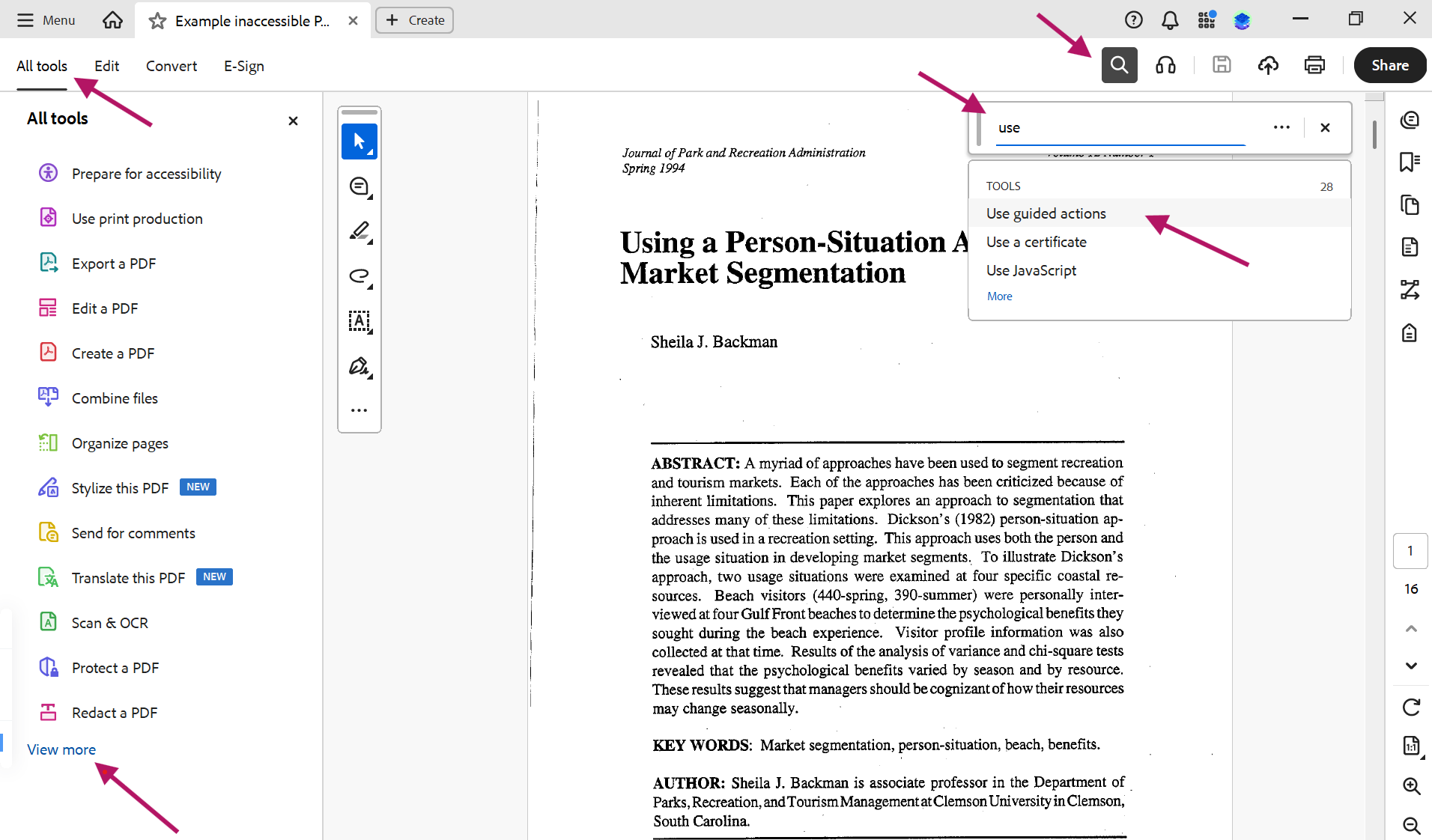The width and height of the screenshot is (1432, 840).
Task: Open the Print icon
Action: (x=1314, y=65)
